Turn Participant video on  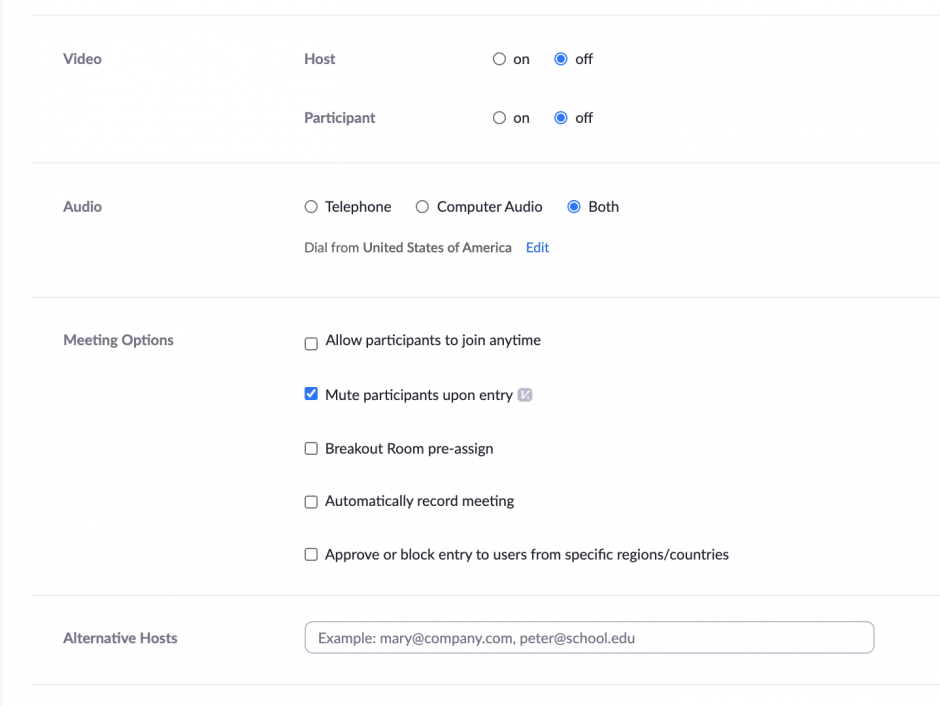500,118
